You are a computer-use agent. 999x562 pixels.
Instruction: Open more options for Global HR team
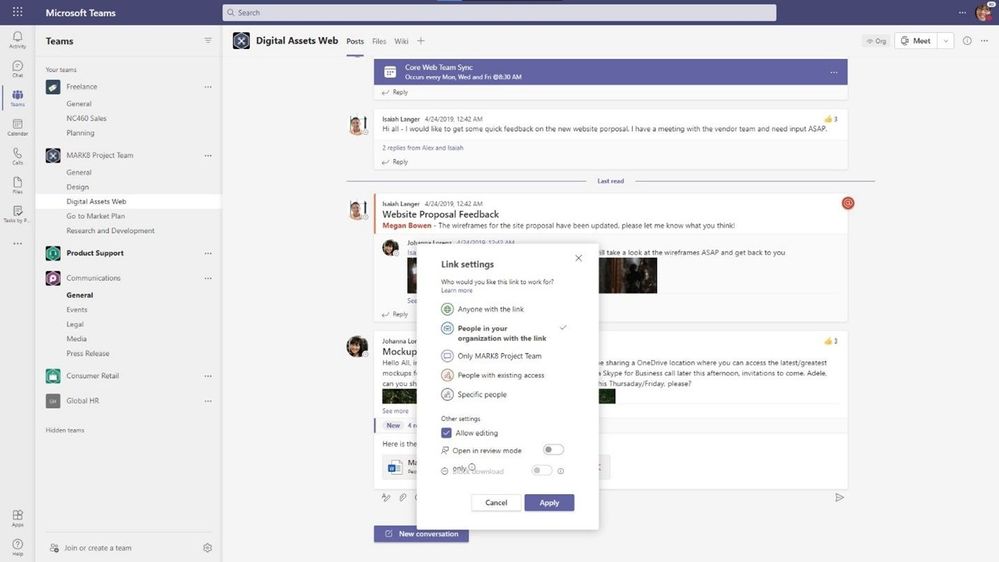(x=208, y=401)
